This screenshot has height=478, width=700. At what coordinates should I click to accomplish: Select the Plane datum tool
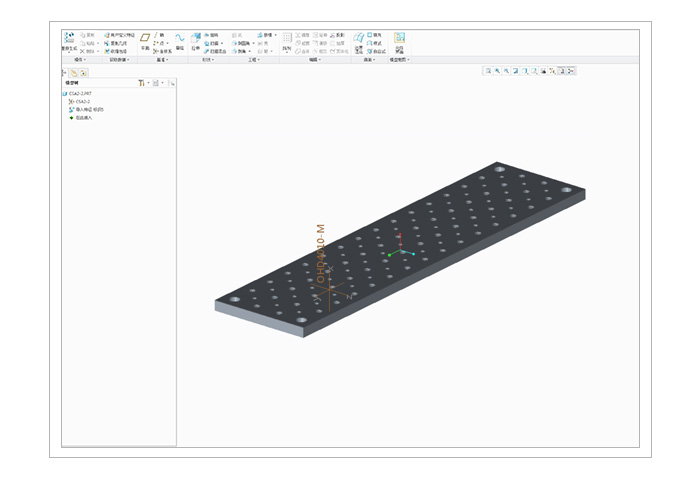click(145, 39)
